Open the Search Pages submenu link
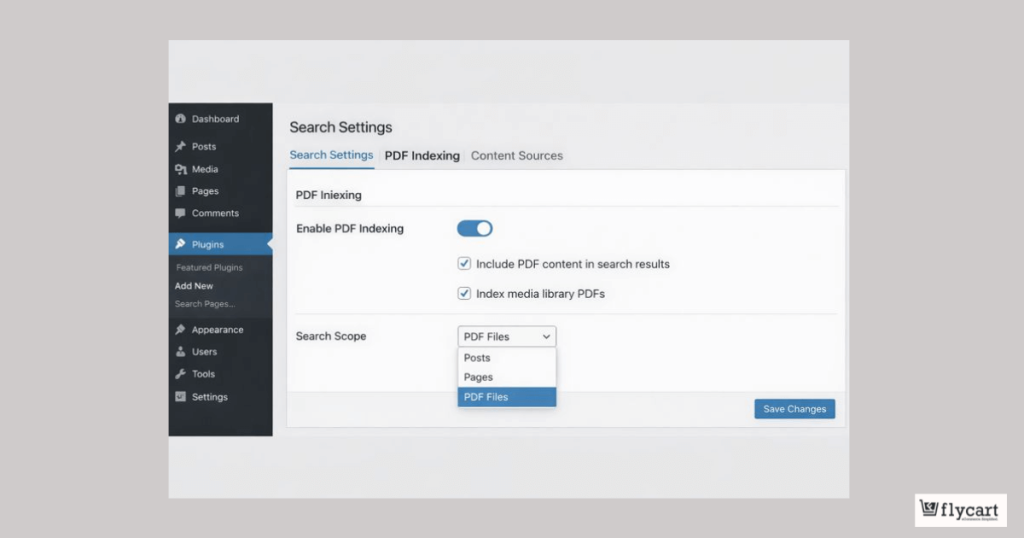 pos(204,304)
